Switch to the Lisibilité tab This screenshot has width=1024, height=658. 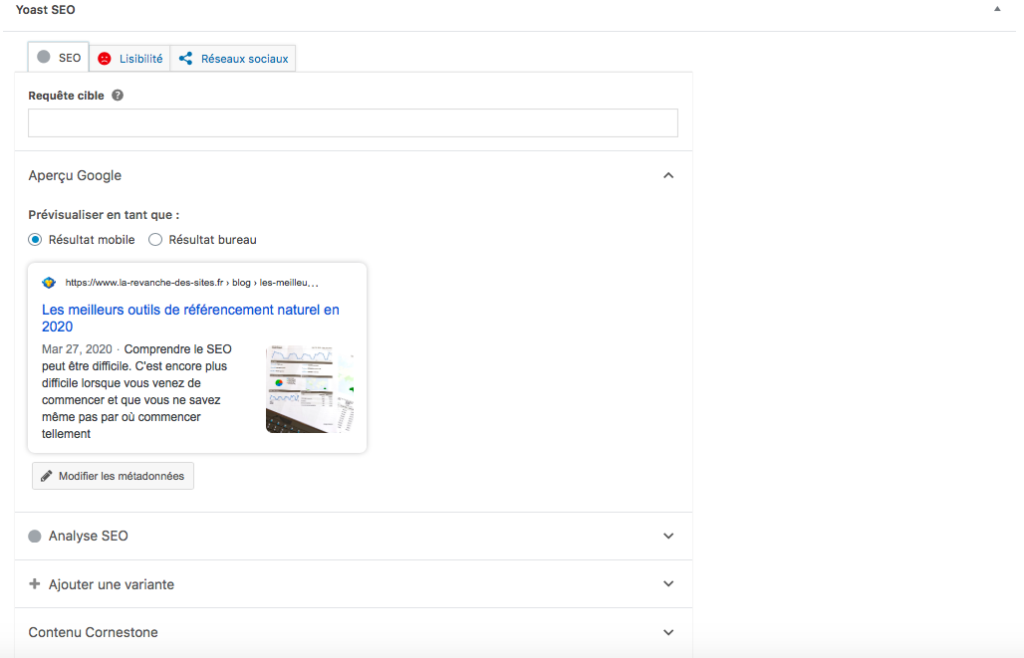[140, 59]
